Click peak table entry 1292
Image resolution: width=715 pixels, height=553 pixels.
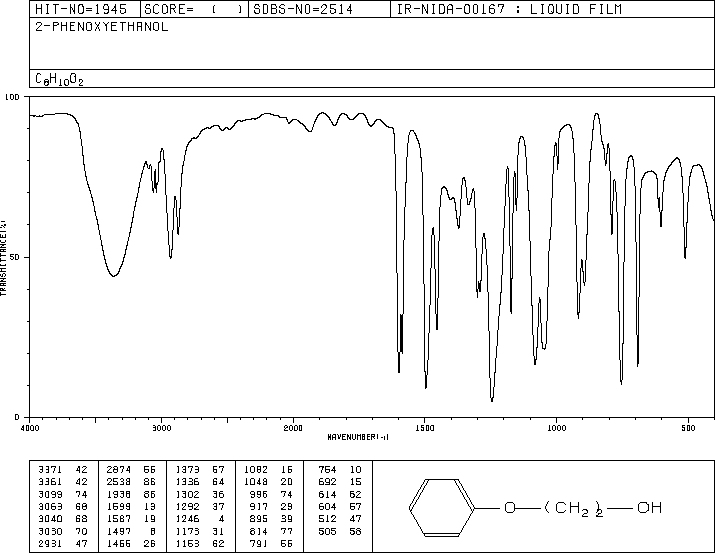click(x=187, y=506)
